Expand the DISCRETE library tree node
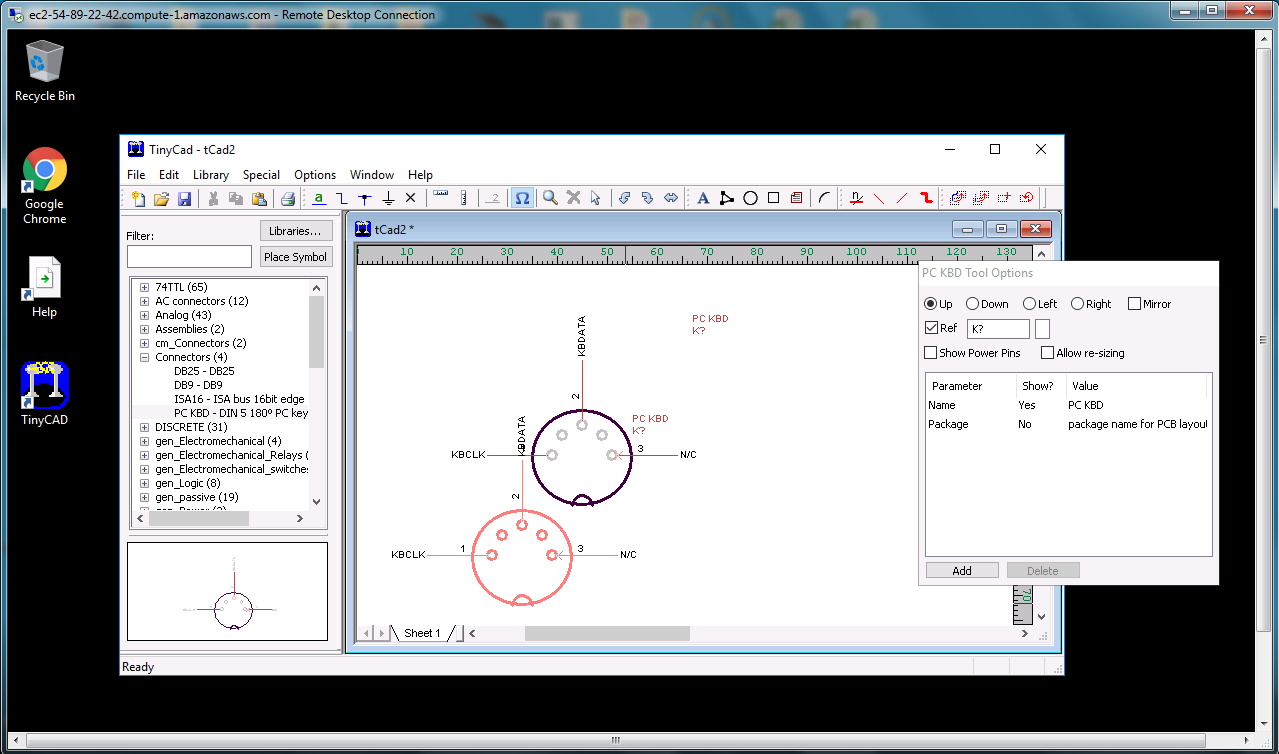Screen dimensions: 1279x754 coord(144,427)
